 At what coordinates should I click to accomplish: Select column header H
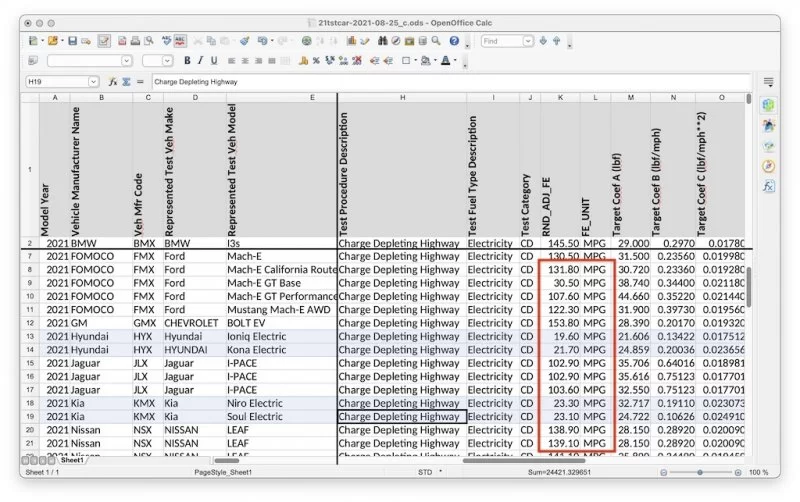(x=401, y=97)
